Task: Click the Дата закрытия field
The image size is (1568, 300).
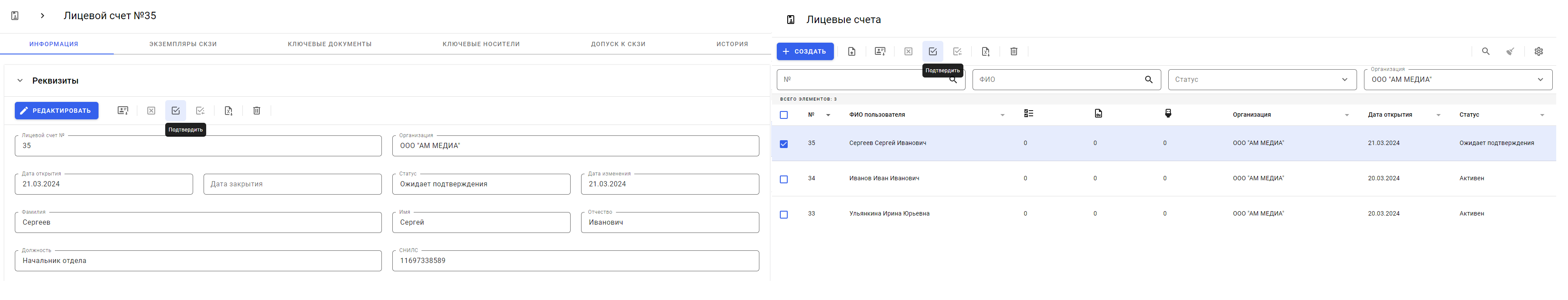Action: click(x=292, y=184)
